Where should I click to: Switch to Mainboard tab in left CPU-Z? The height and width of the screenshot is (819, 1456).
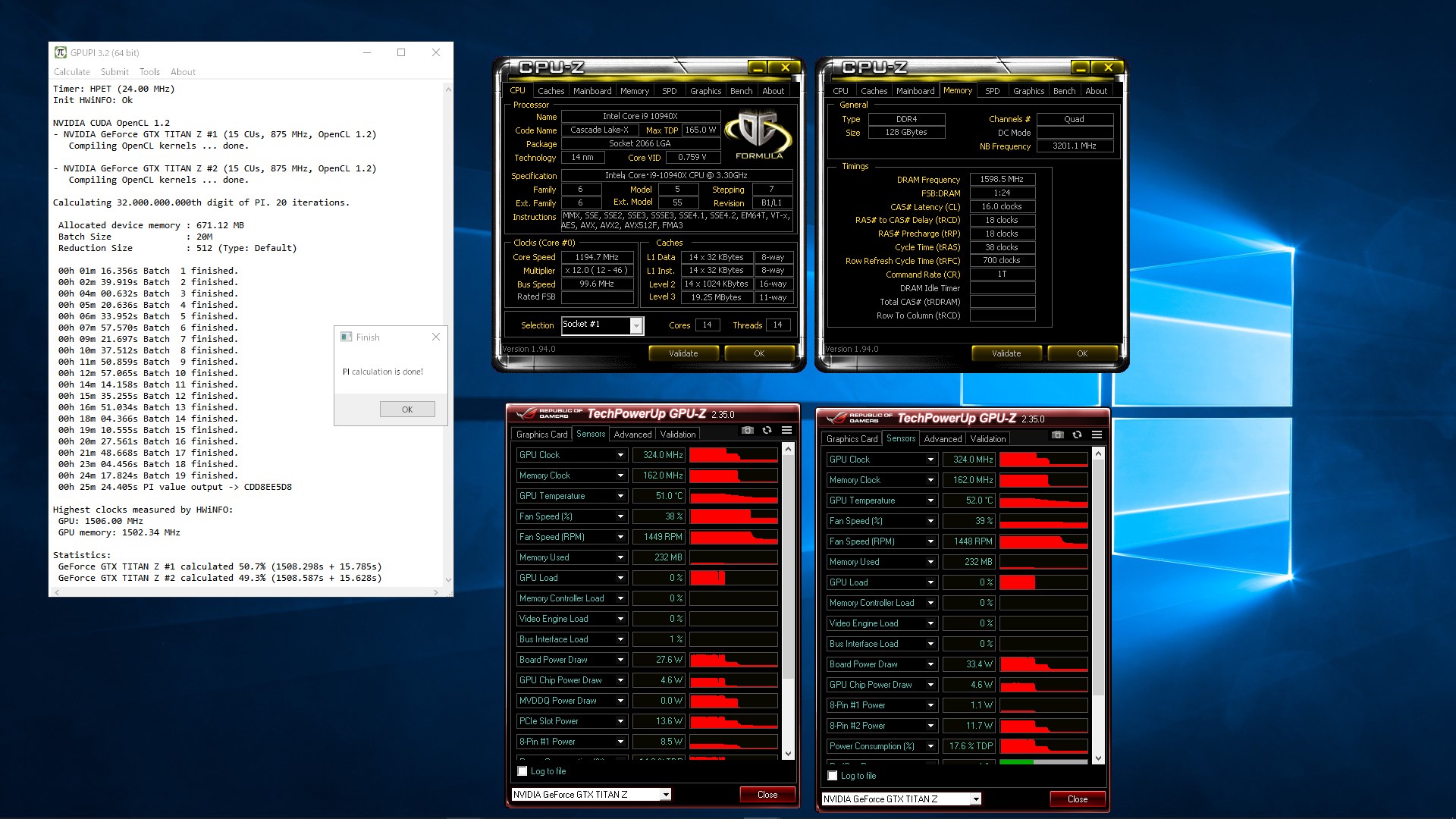pyautogui.click(x=592, y=91)
